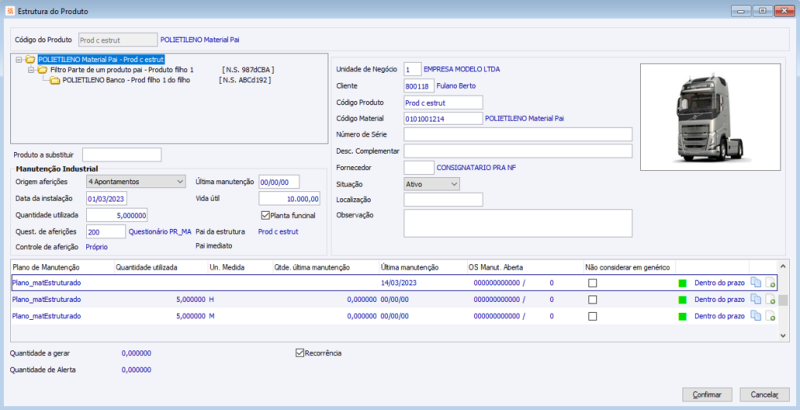This screenshot has height=410, width=800.
Task: Click the 'Questionário PR_MA' text
Action: 160,232
